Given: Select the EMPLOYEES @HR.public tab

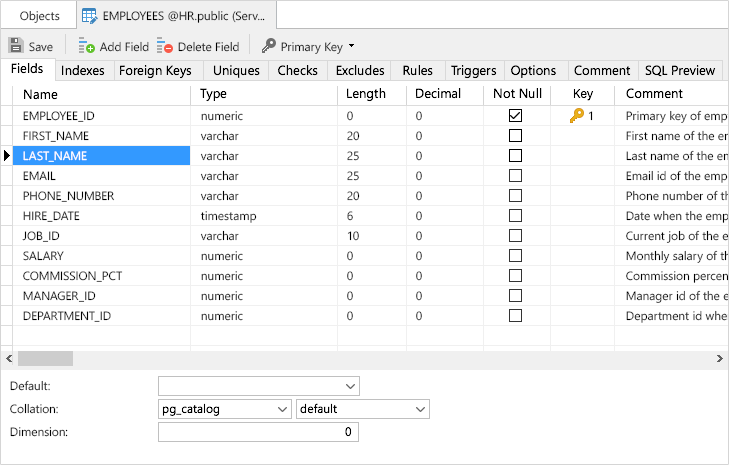Looking at the screenshot, I should (x=177, y=16).
